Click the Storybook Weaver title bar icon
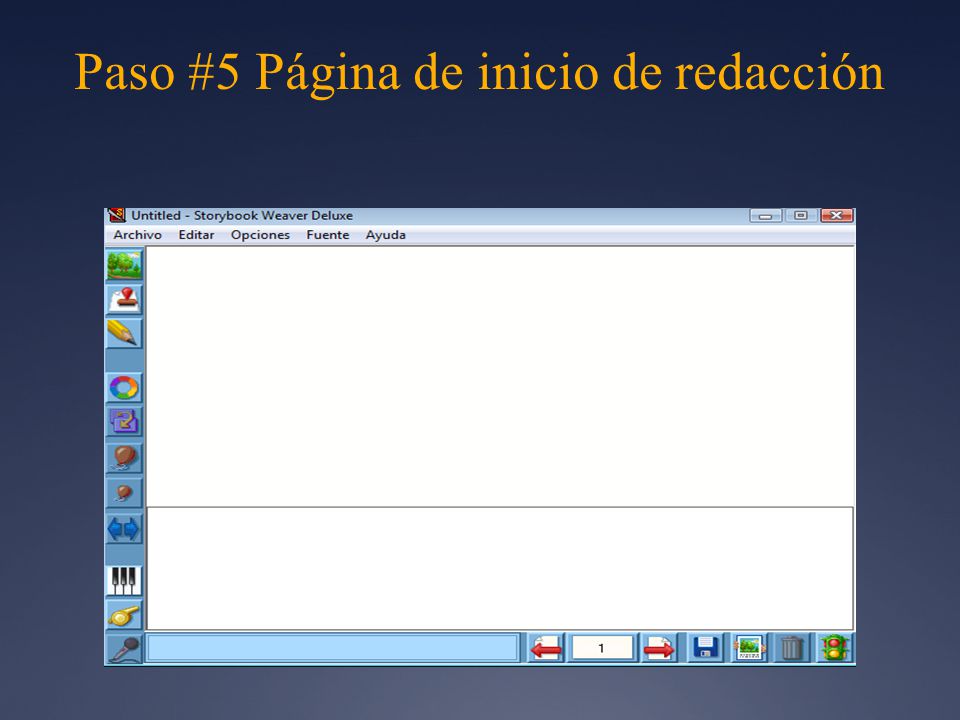This screenshot has height=720, width=960. (x=116, y=215)
